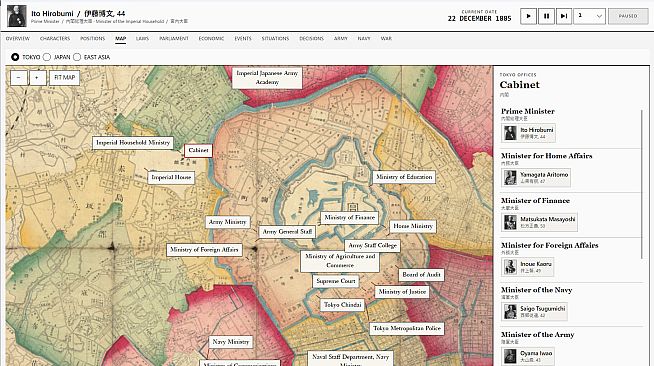Viewport: 654px width, 366px height.
Task: Open the Laws tab
Action: [x=142, y=38]
